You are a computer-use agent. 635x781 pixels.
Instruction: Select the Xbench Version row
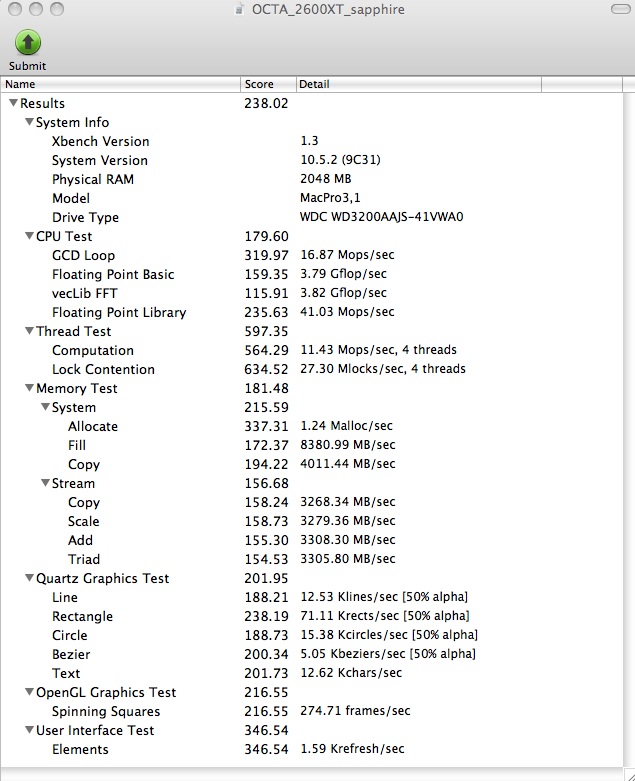point(311,141)
